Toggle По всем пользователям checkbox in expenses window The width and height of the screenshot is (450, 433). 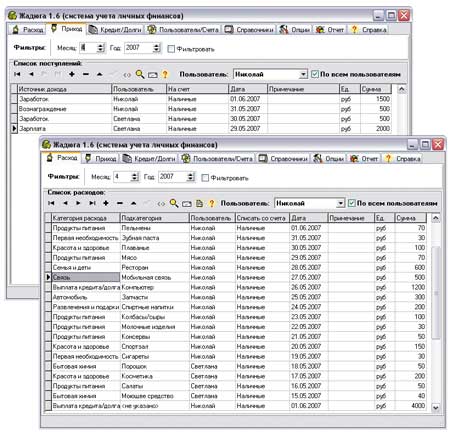(x=351, y=203)
